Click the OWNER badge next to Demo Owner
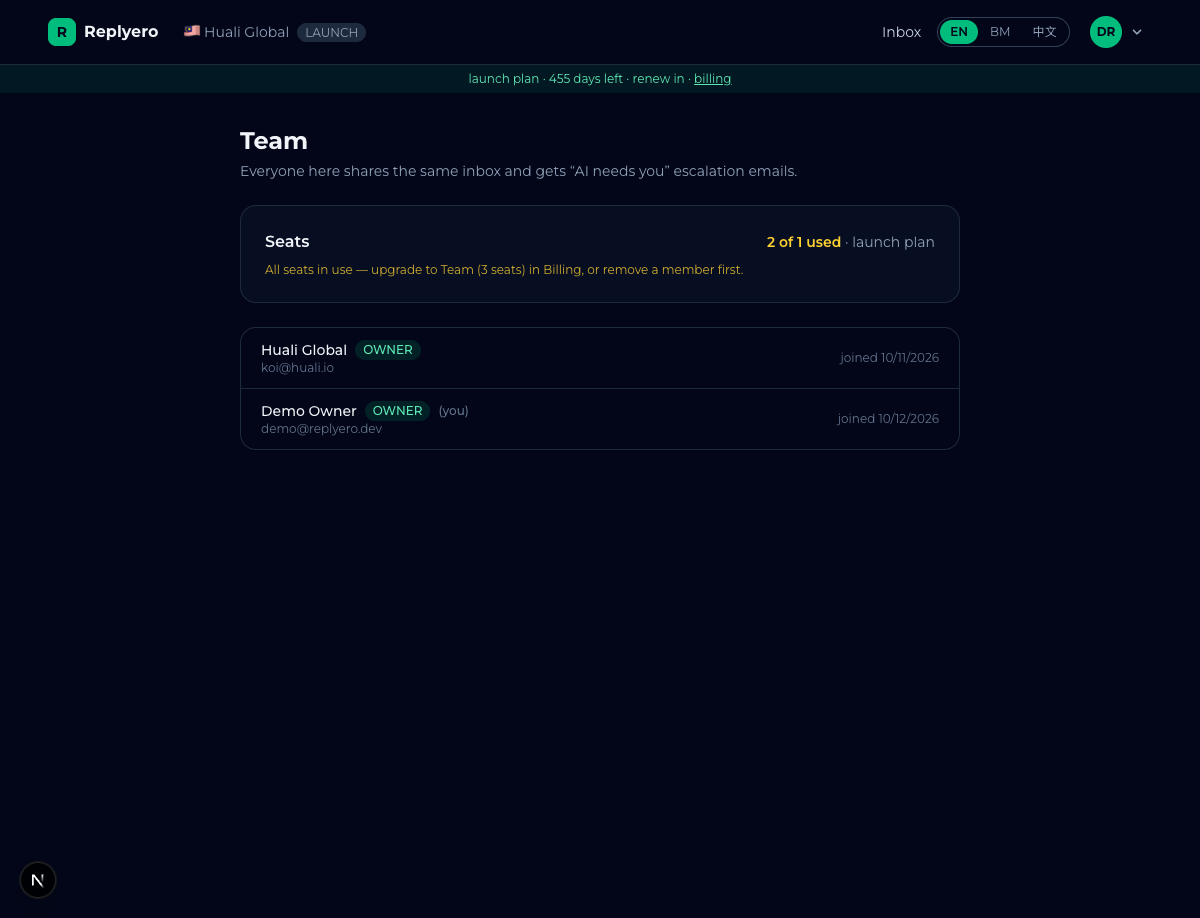 [x=398, y=411]
